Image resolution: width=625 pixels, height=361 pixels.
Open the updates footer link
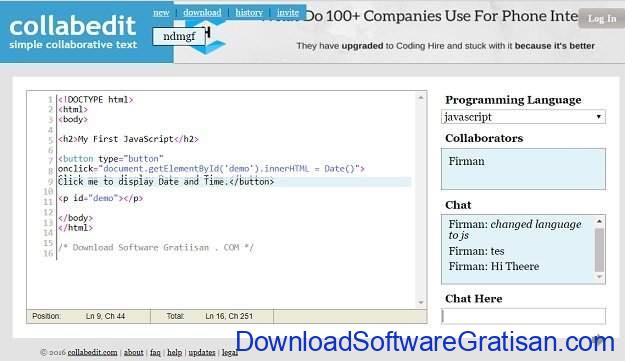[202, 352]
